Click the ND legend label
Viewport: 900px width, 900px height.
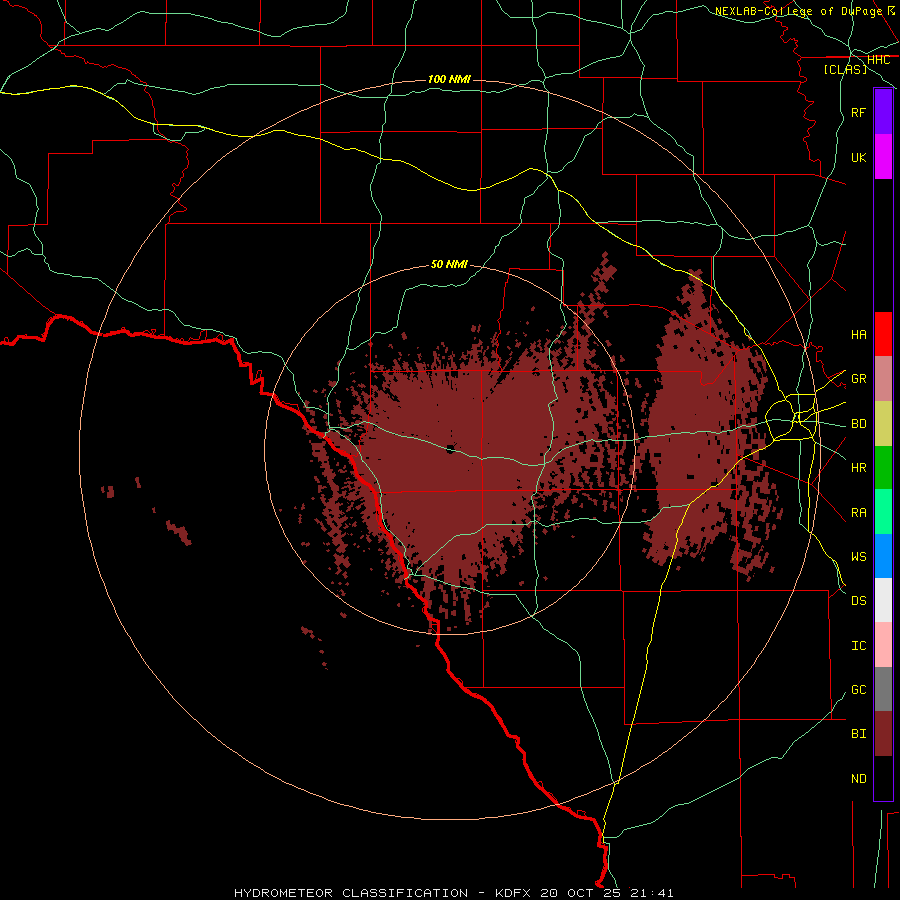(858, 778)
